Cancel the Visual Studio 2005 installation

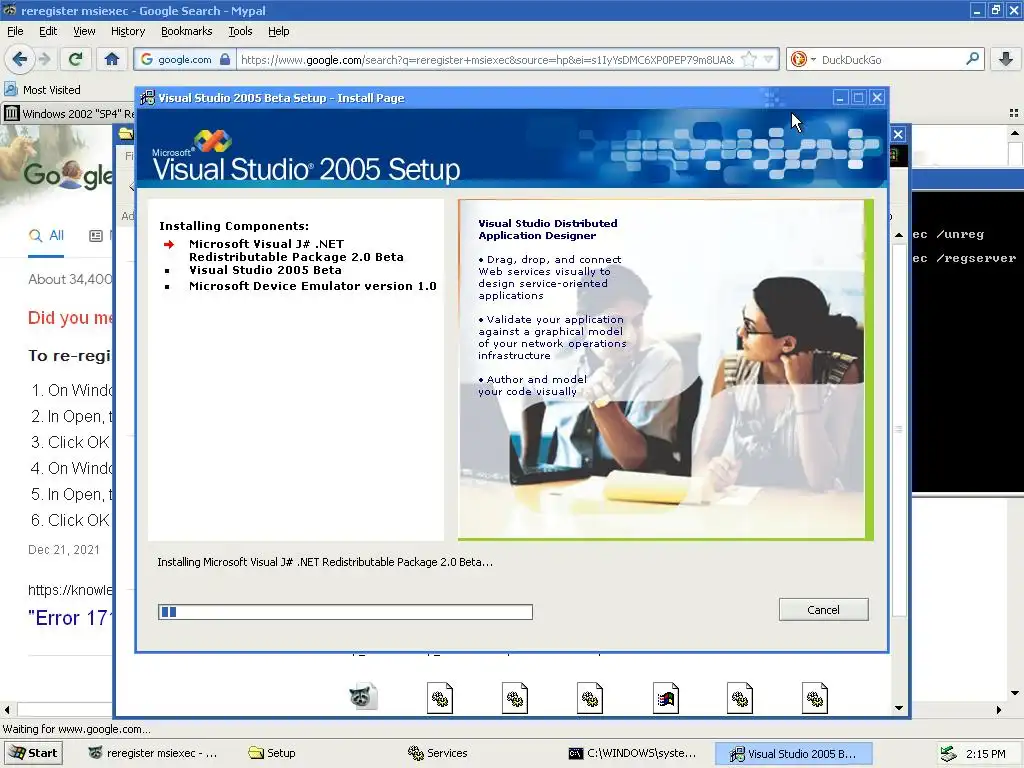point(824,609)
